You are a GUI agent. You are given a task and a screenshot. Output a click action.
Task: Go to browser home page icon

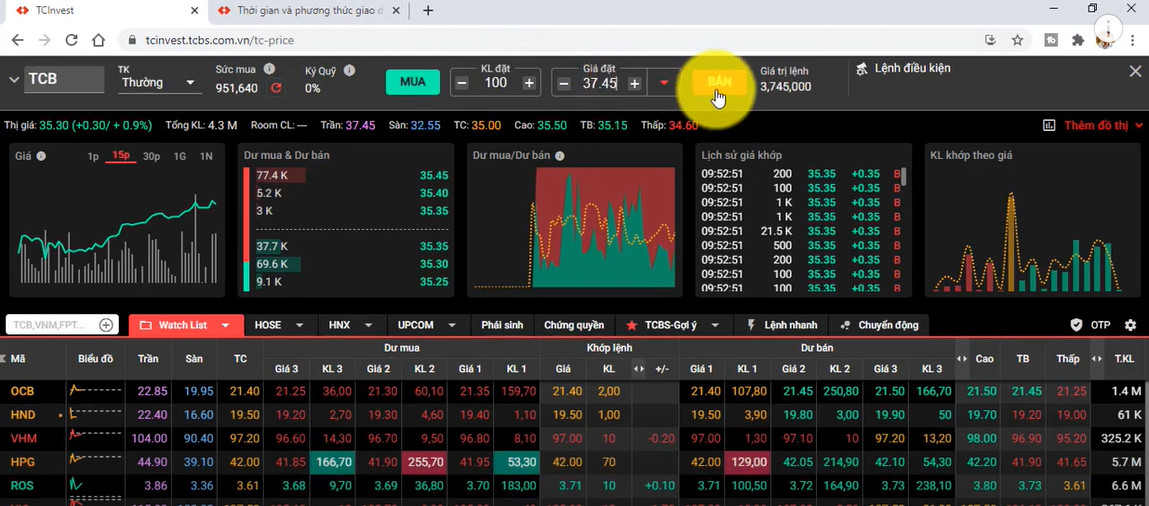click(x=98, y=40)
